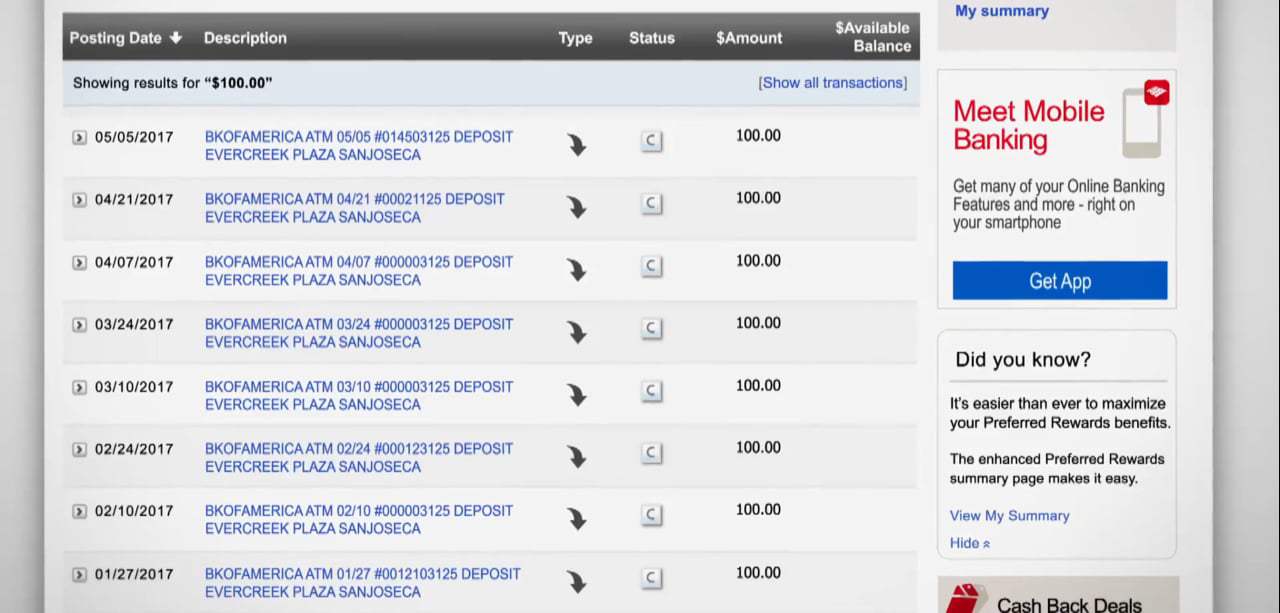Viewport: 1280px width, 613px height.
Task: Click deposit type arrow icon for 04/21/2017
Action: point(577,207)
